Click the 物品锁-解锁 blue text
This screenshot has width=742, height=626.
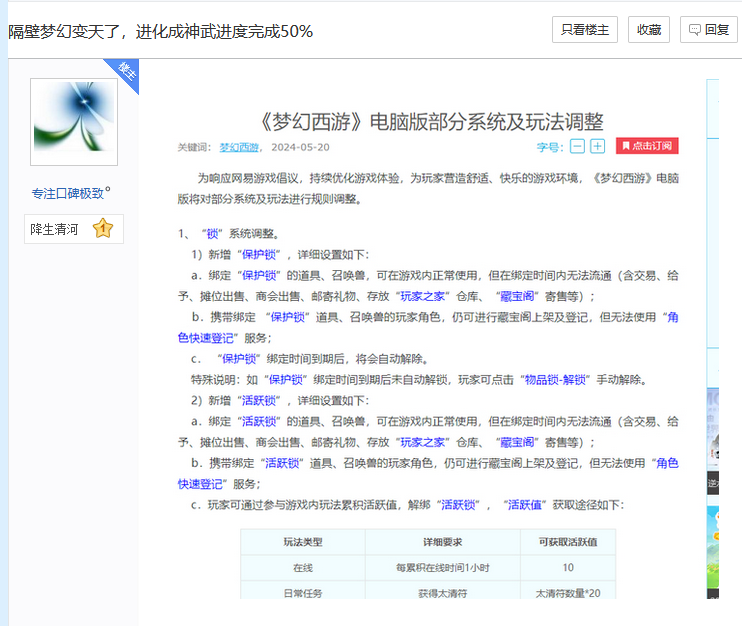click(554, 379)
